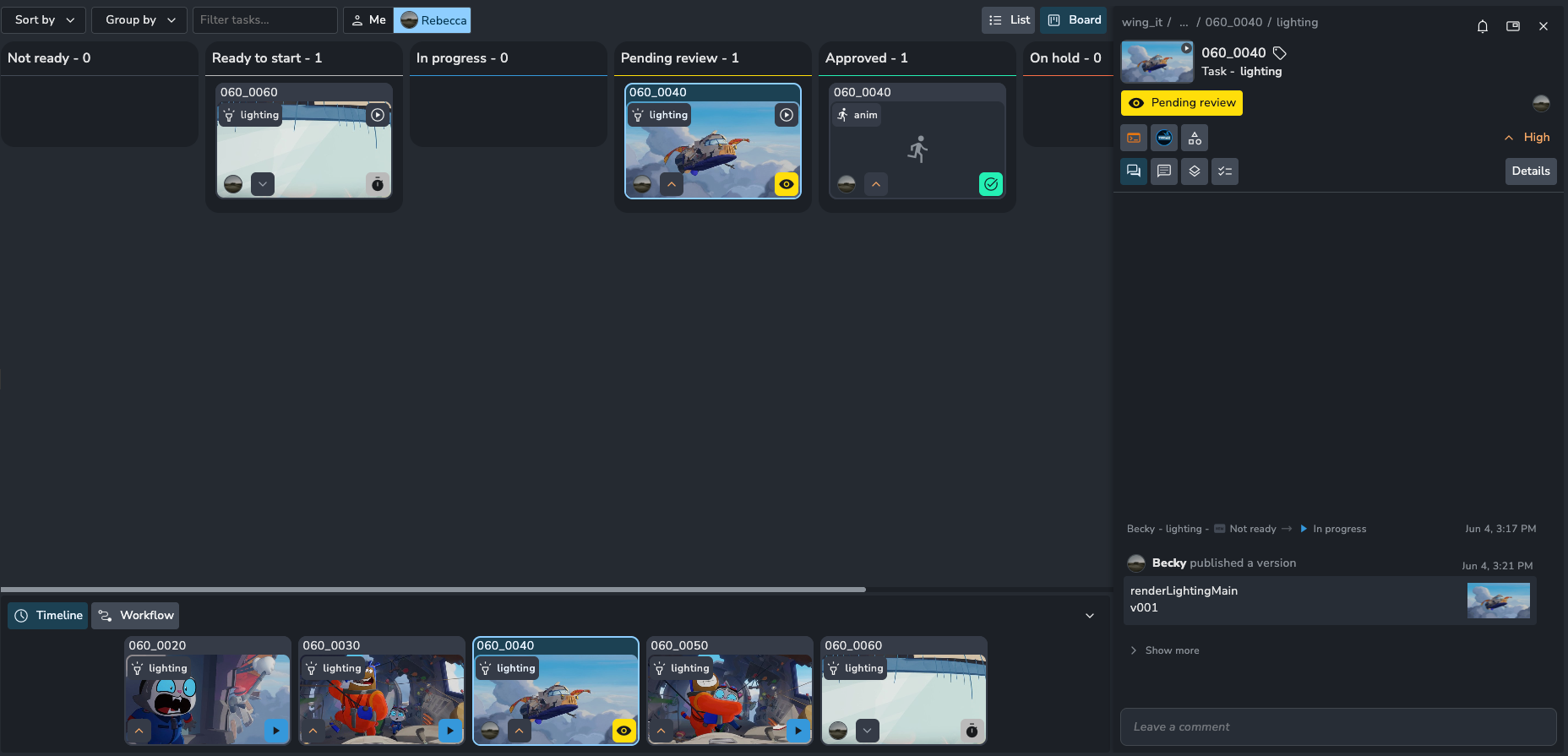The width and height of the screenshot is (1568, 756).
Task: Show the comments-only feed filter
Action: [x=1164, y=171]
